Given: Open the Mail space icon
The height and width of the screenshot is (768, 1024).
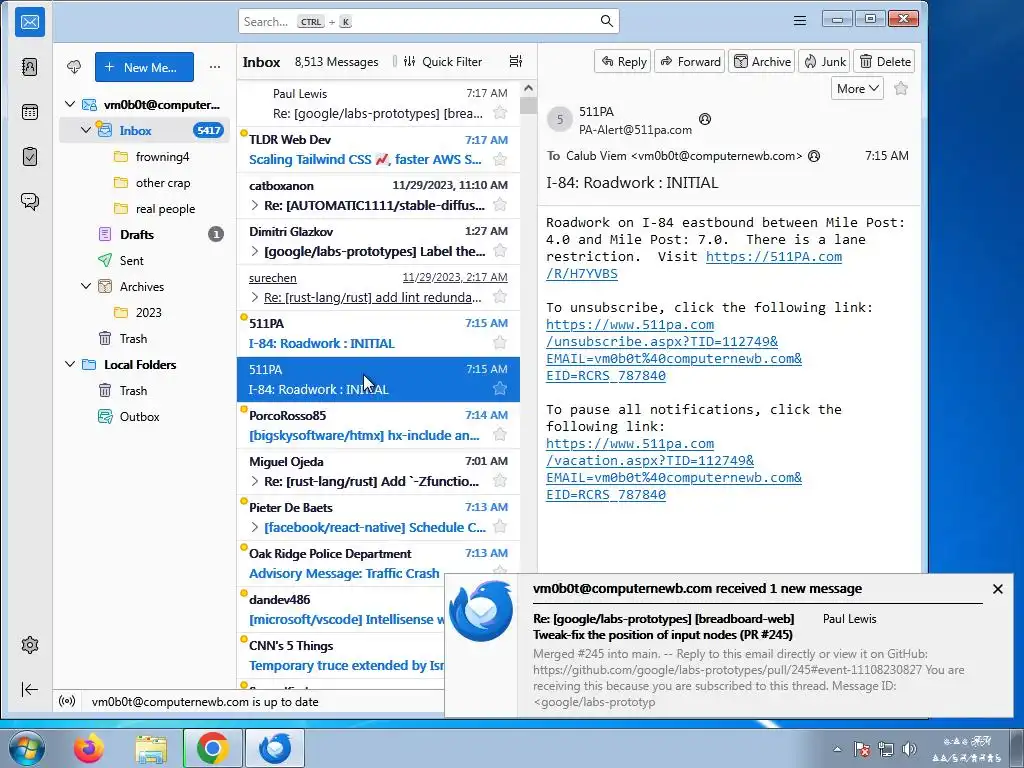Looking at the screenshot, I should coord(29,22).
